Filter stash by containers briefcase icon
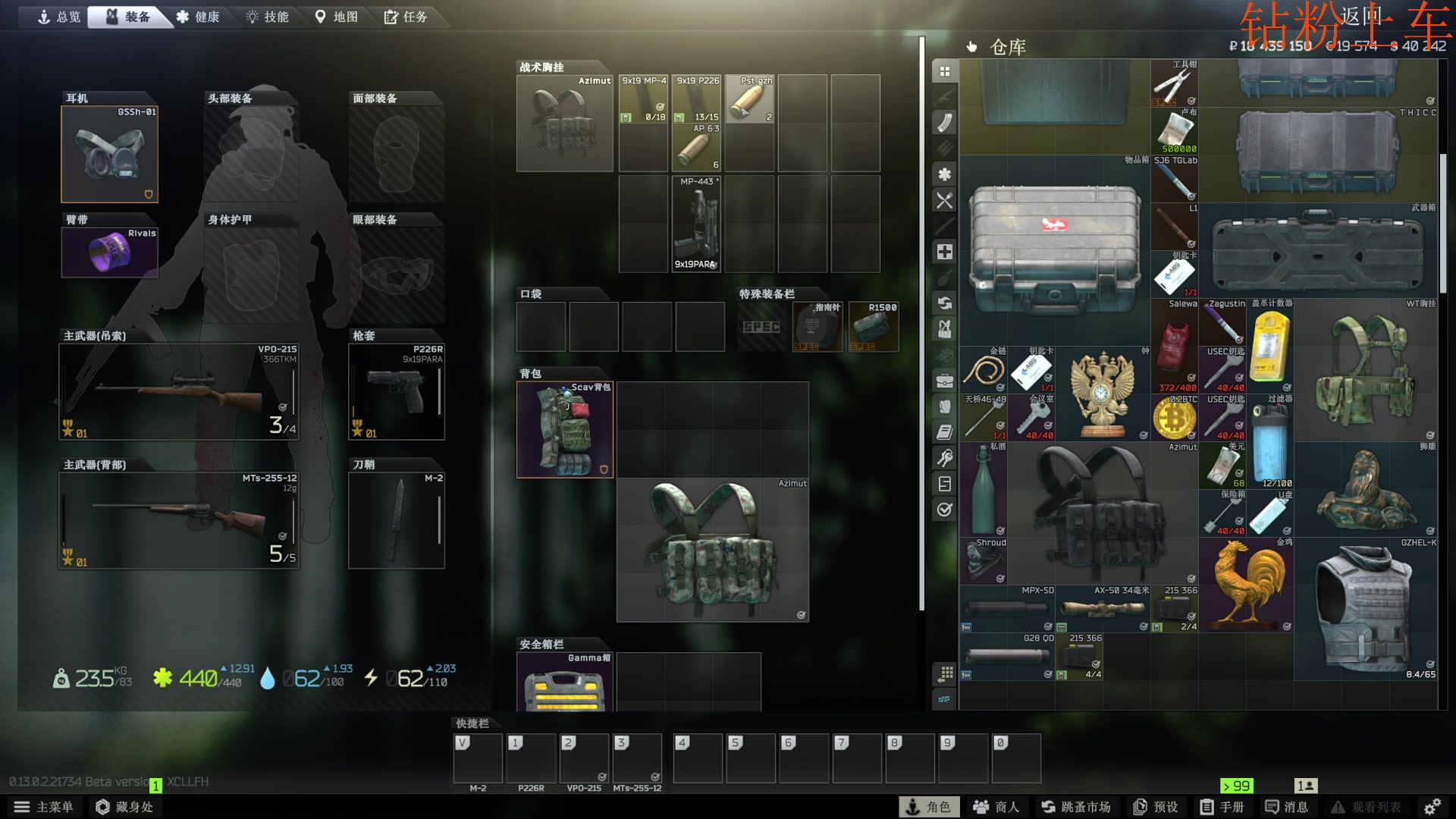1456x819 pixels. point(945,381)
